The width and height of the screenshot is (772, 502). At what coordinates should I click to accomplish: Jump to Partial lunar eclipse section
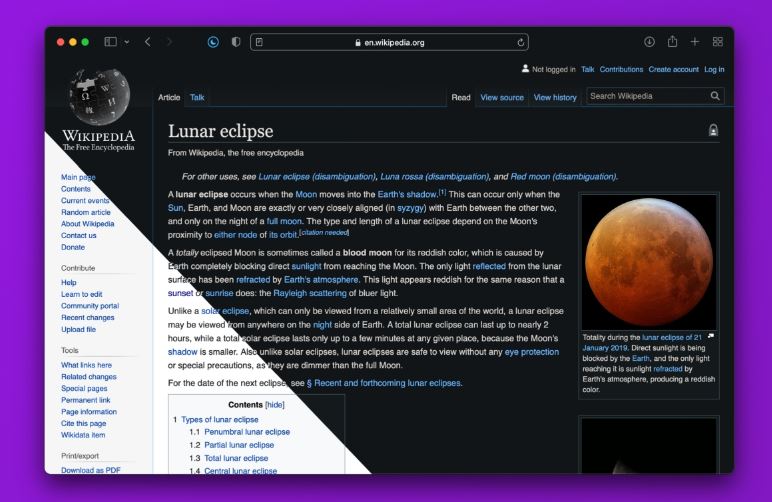(x=239, y=445)
